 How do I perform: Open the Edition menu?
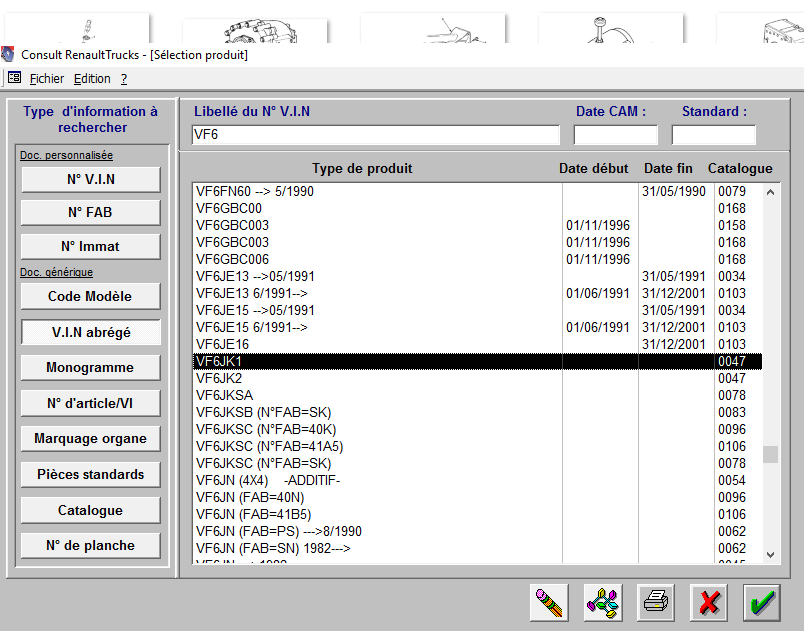92,78
